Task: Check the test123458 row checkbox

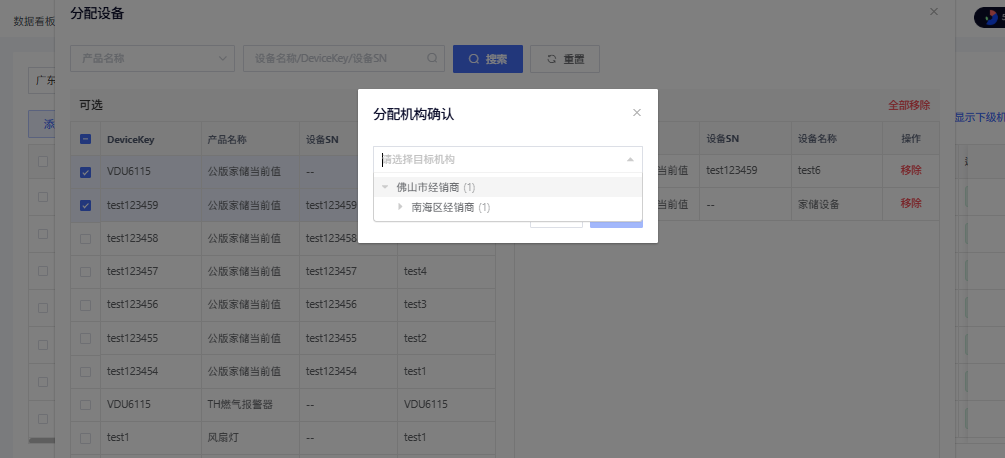Action: [x=85, y=238]
